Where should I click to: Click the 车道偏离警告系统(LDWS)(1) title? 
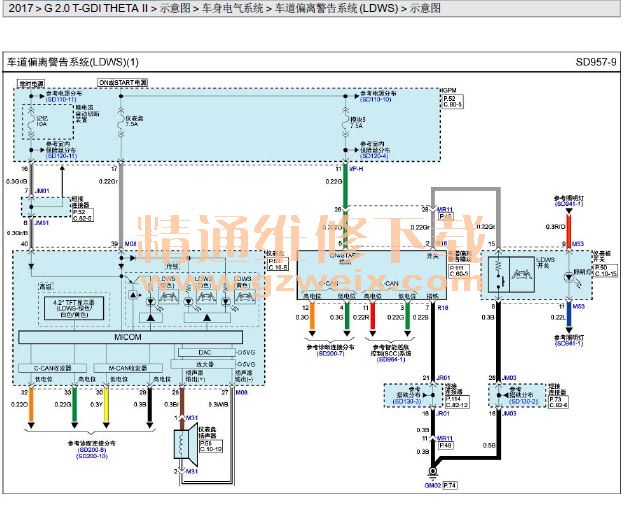(x=73, y=62)
